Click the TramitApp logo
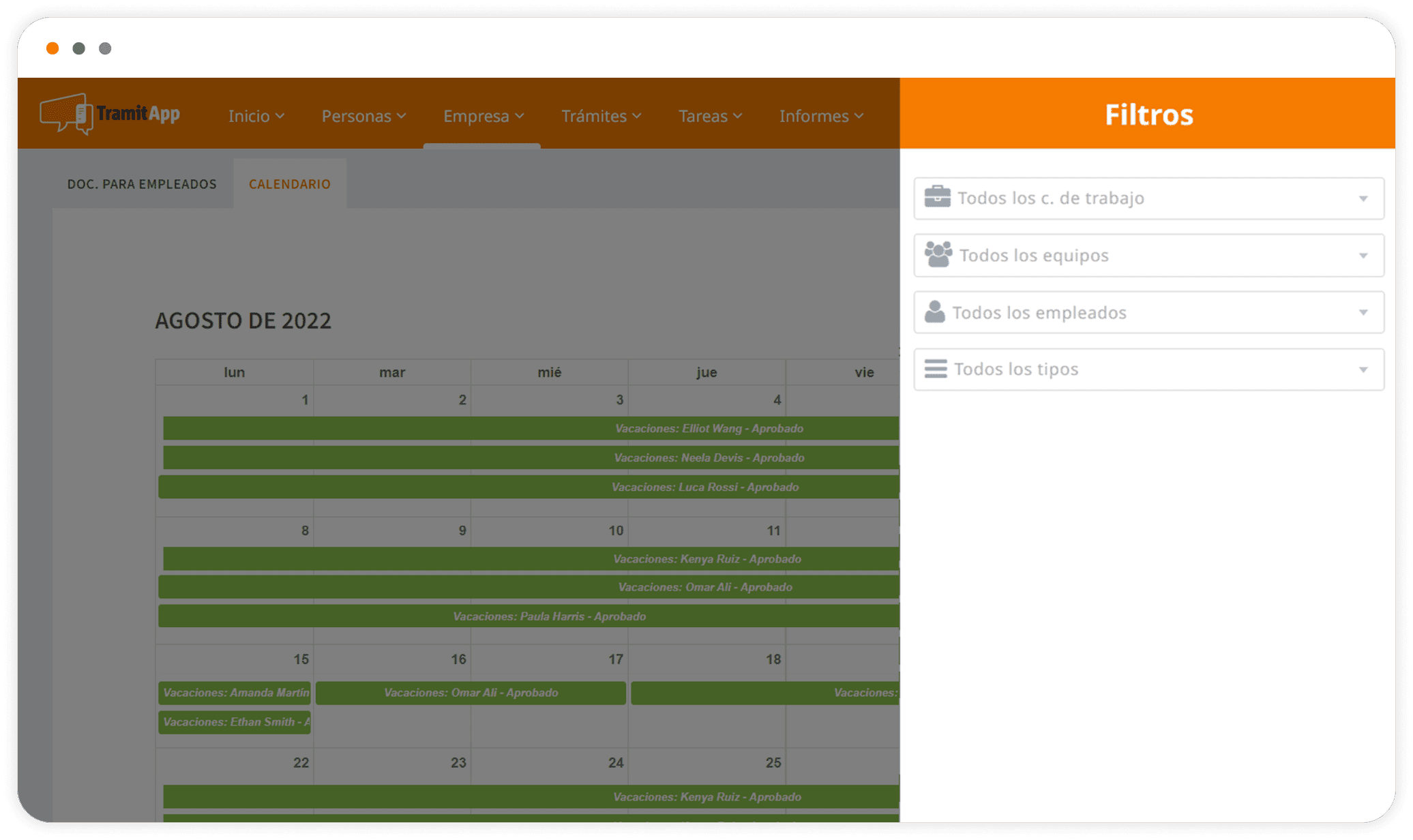Screen dimensions: 1413x840 click(109, 114)
